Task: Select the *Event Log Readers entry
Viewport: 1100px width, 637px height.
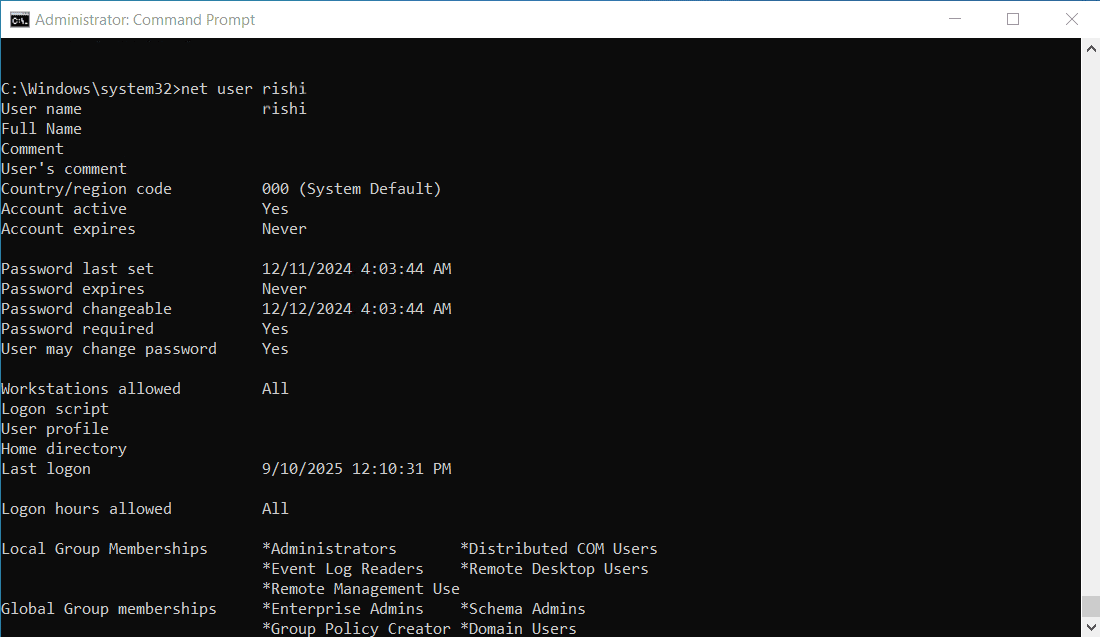Action: 344,568
